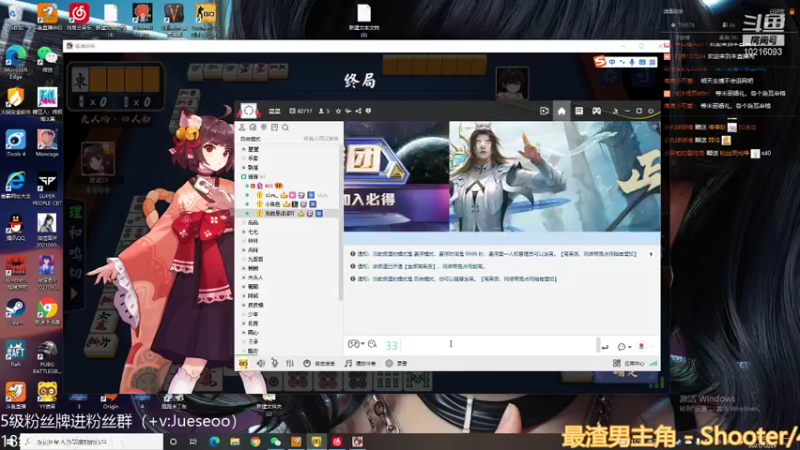This screenshot has width=800, height=450.
Task: Check the network signal indicator in YY
Action: 654,363
